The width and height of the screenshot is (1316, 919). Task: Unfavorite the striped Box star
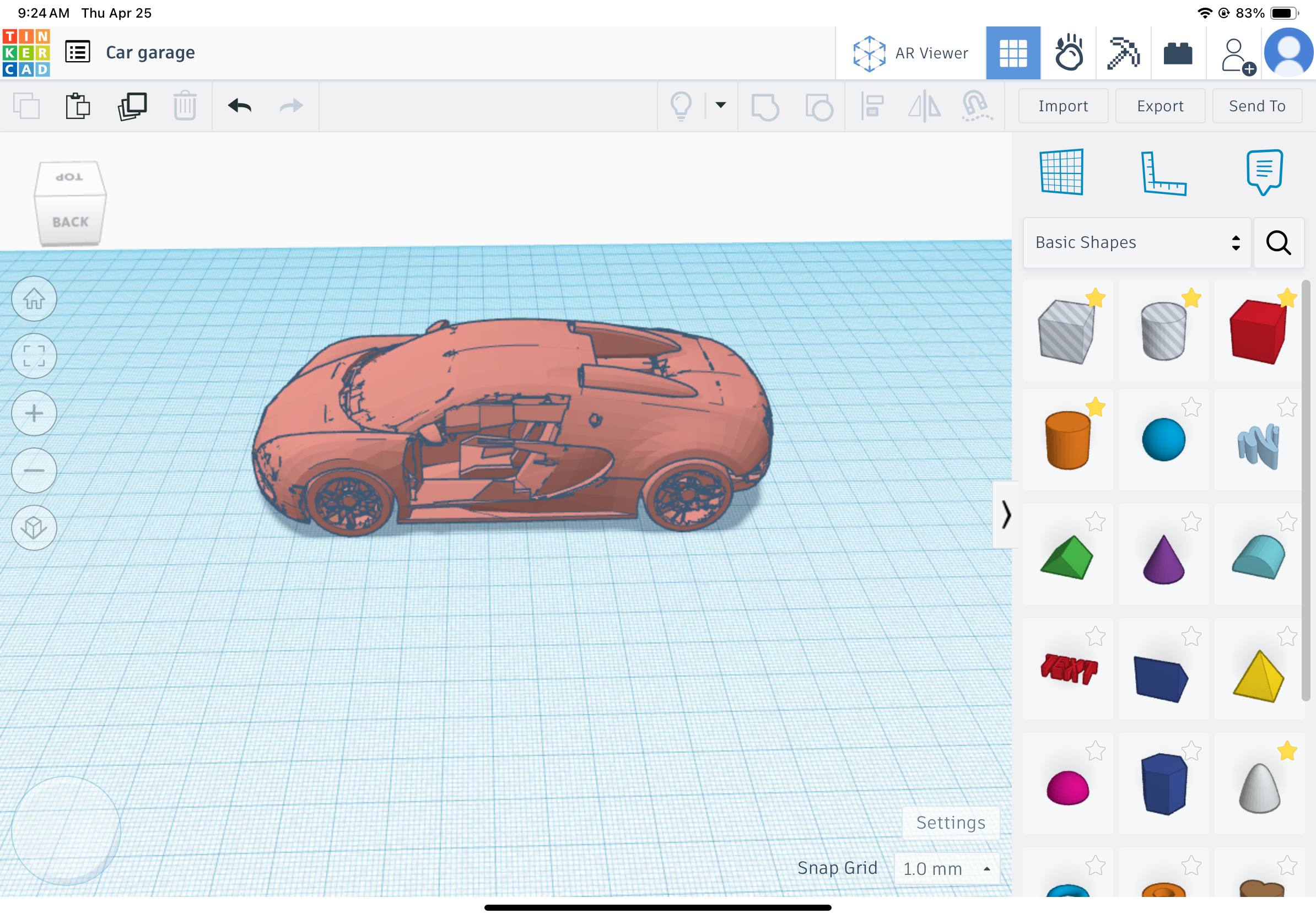1095,298
